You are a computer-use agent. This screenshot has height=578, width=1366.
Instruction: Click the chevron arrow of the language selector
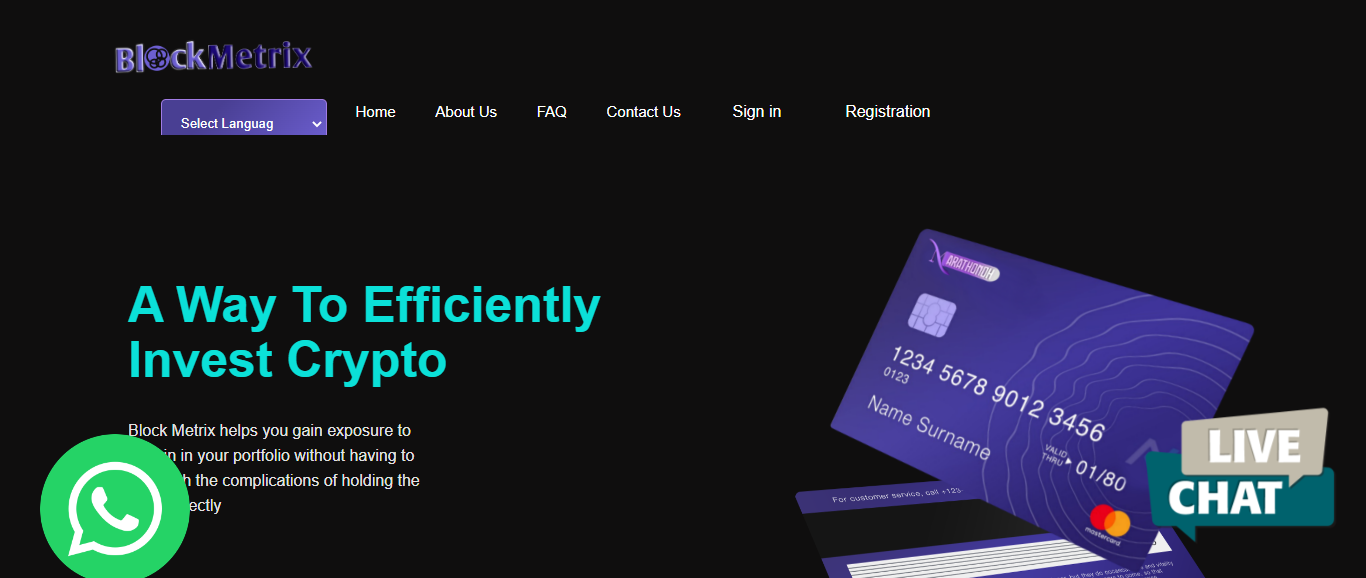click(x=316, y=124)
